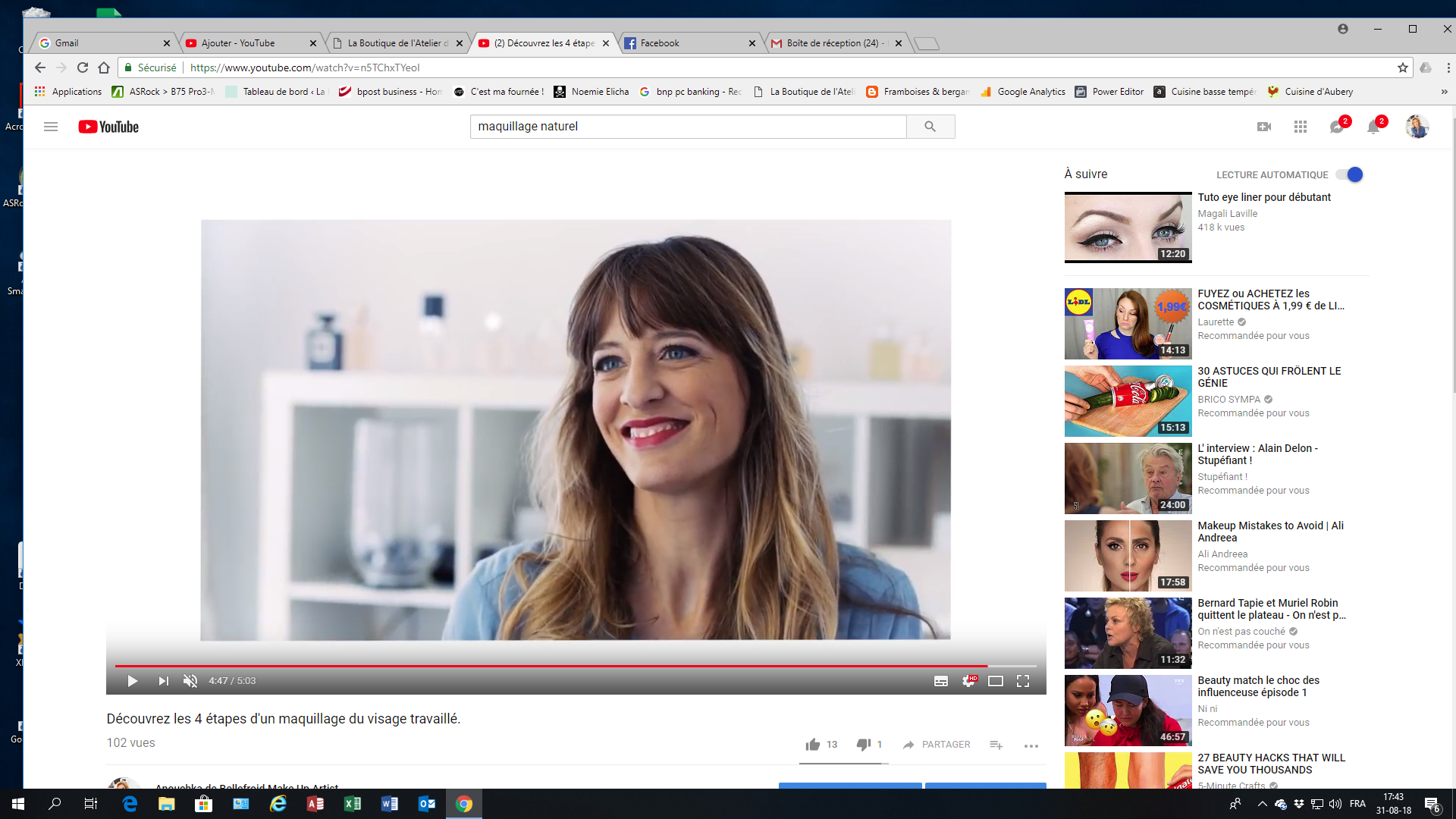Play the paused video
This screenshot has width=1456, height=819.
click(132, 681)
